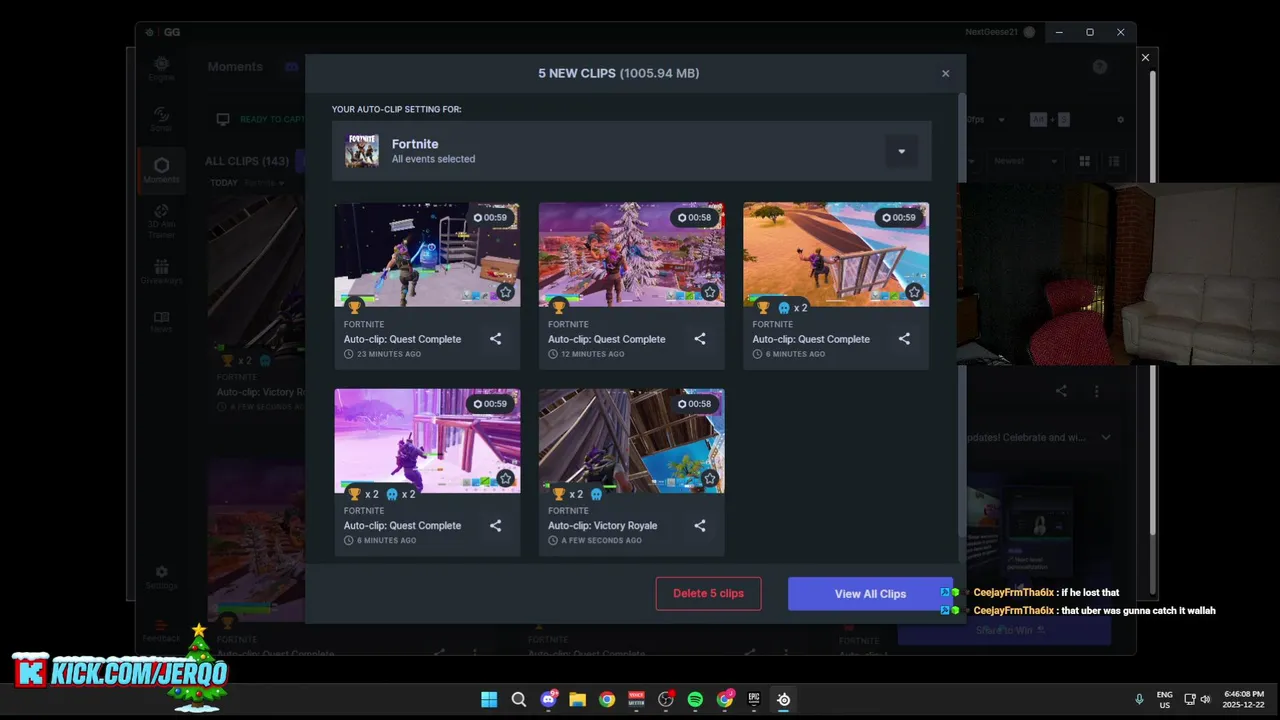1280x720 pixels.
Task: Open the share icon below the webcam overlay
Action: (1061, 391)
